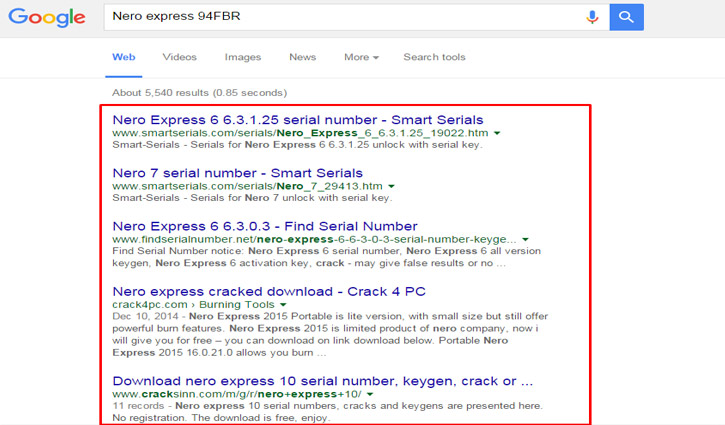
Task: Open Nero Express 6 6.3.0.3 Find Serial Number link
Action: [265, 226]
